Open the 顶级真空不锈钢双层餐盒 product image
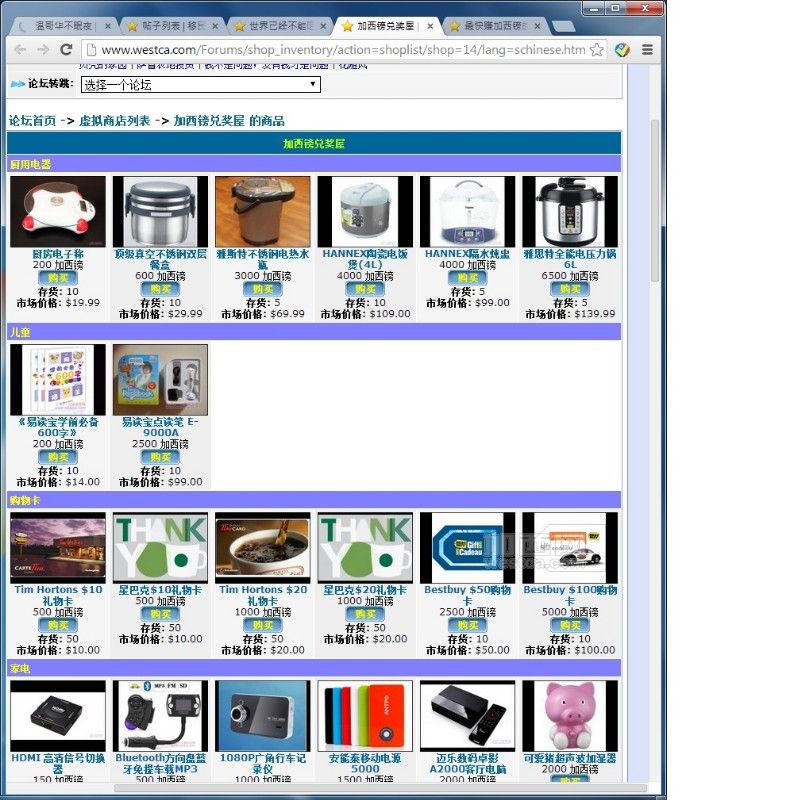 point(160,212)
